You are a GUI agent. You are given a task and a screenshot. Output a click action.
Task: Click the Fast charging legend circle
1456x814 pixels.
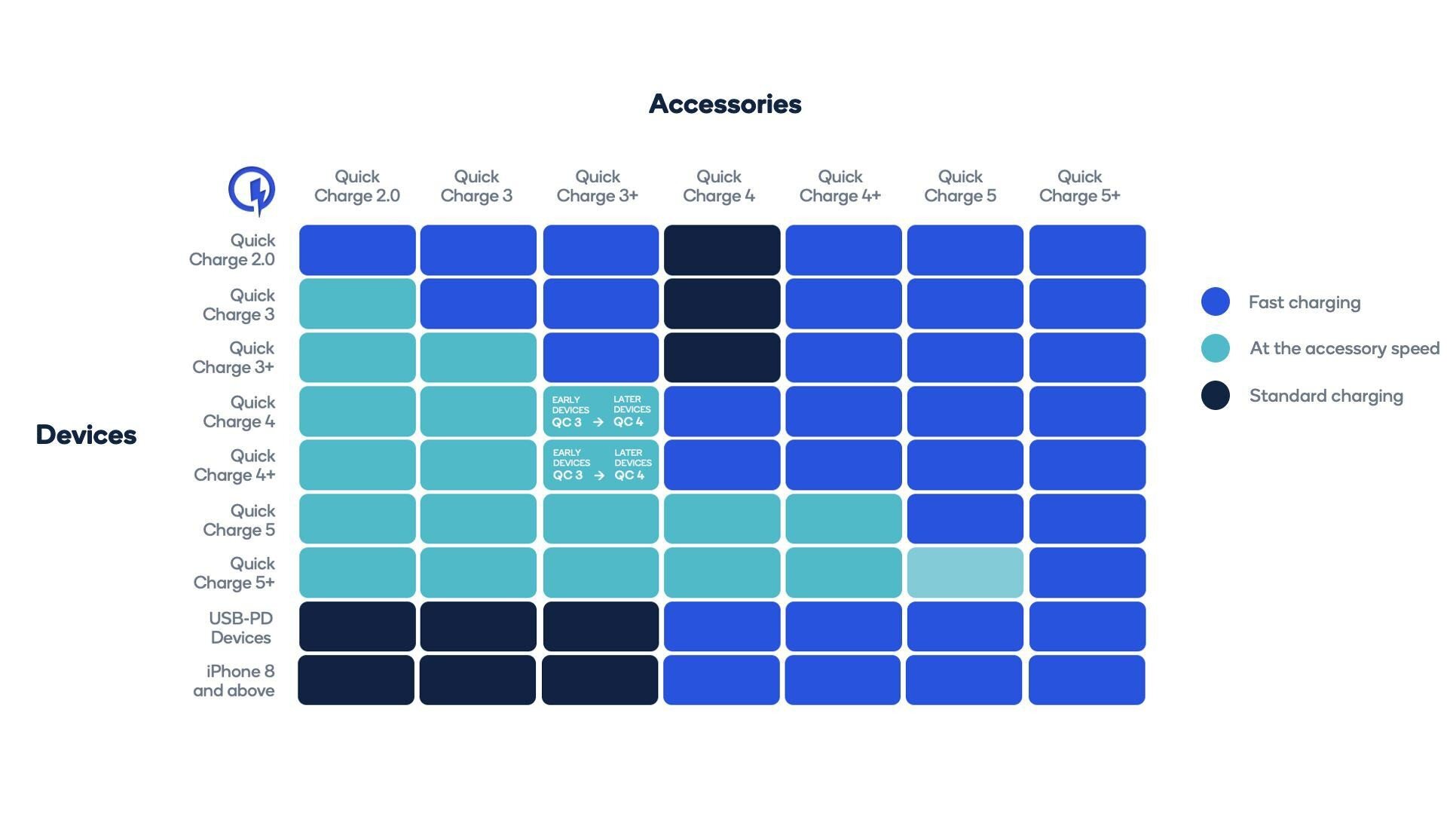pos(1216,301)
